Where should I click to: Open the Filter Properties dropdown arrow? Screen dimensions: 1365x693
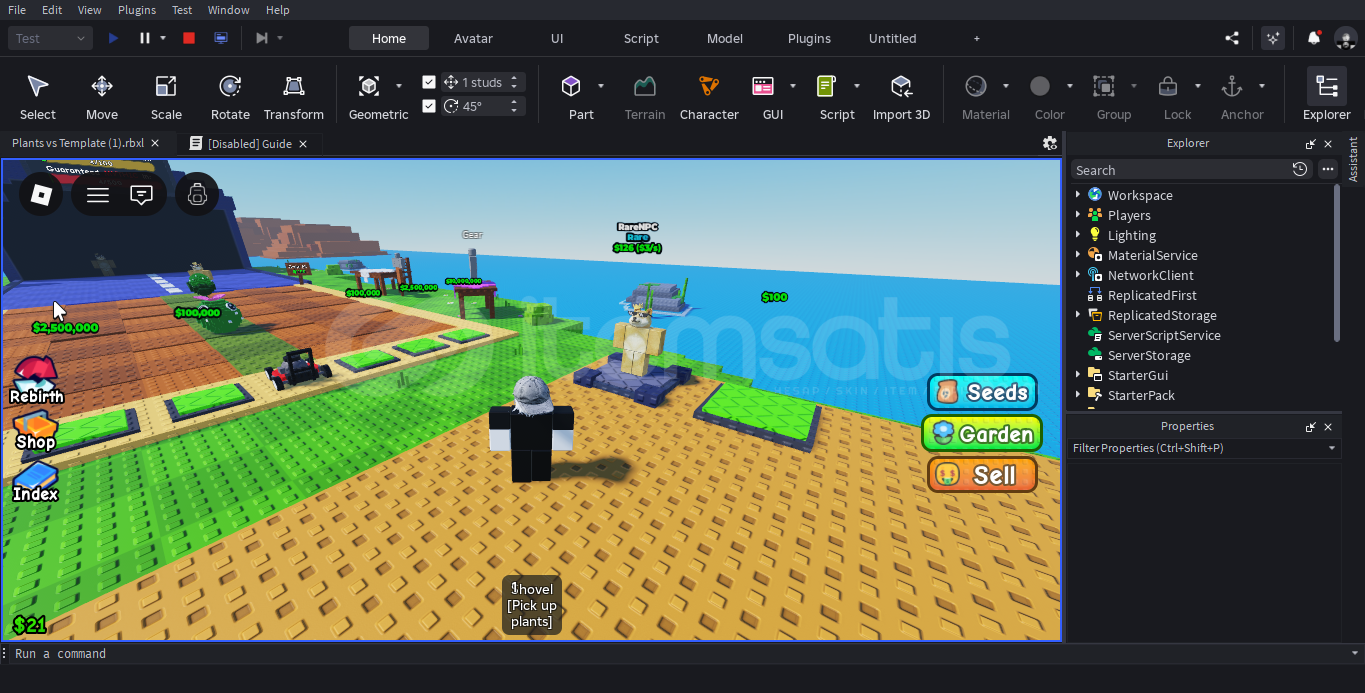1332,448
